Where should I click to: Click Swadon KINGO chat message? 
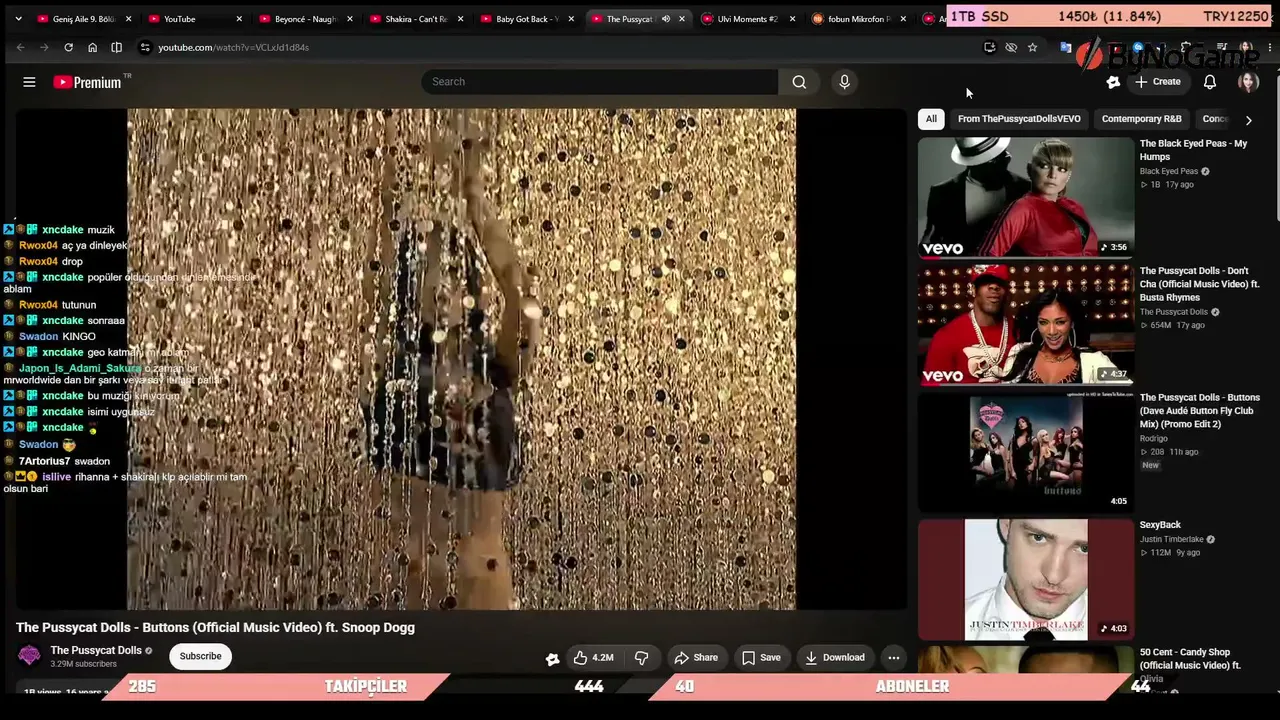coord(50,336)
